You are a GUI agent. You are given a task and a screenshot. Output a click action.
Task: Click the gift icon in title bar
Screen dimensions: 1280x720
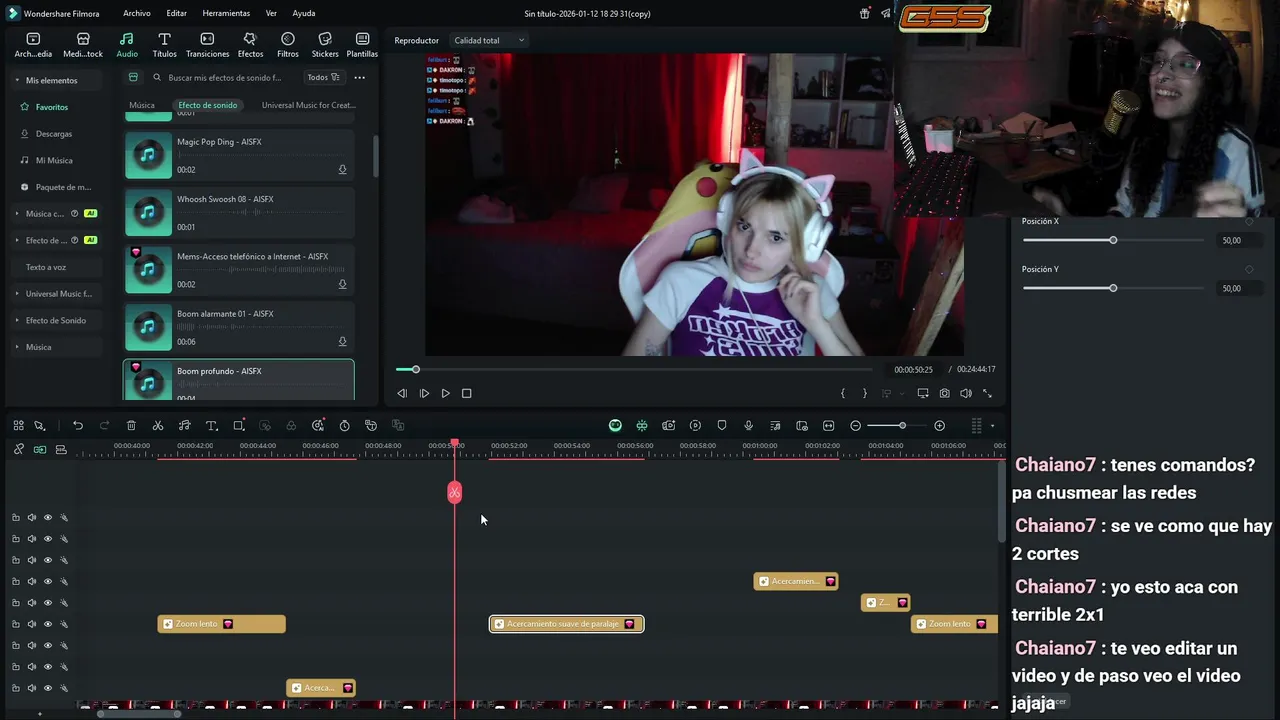pyautogui.click(x=865, y=14)
